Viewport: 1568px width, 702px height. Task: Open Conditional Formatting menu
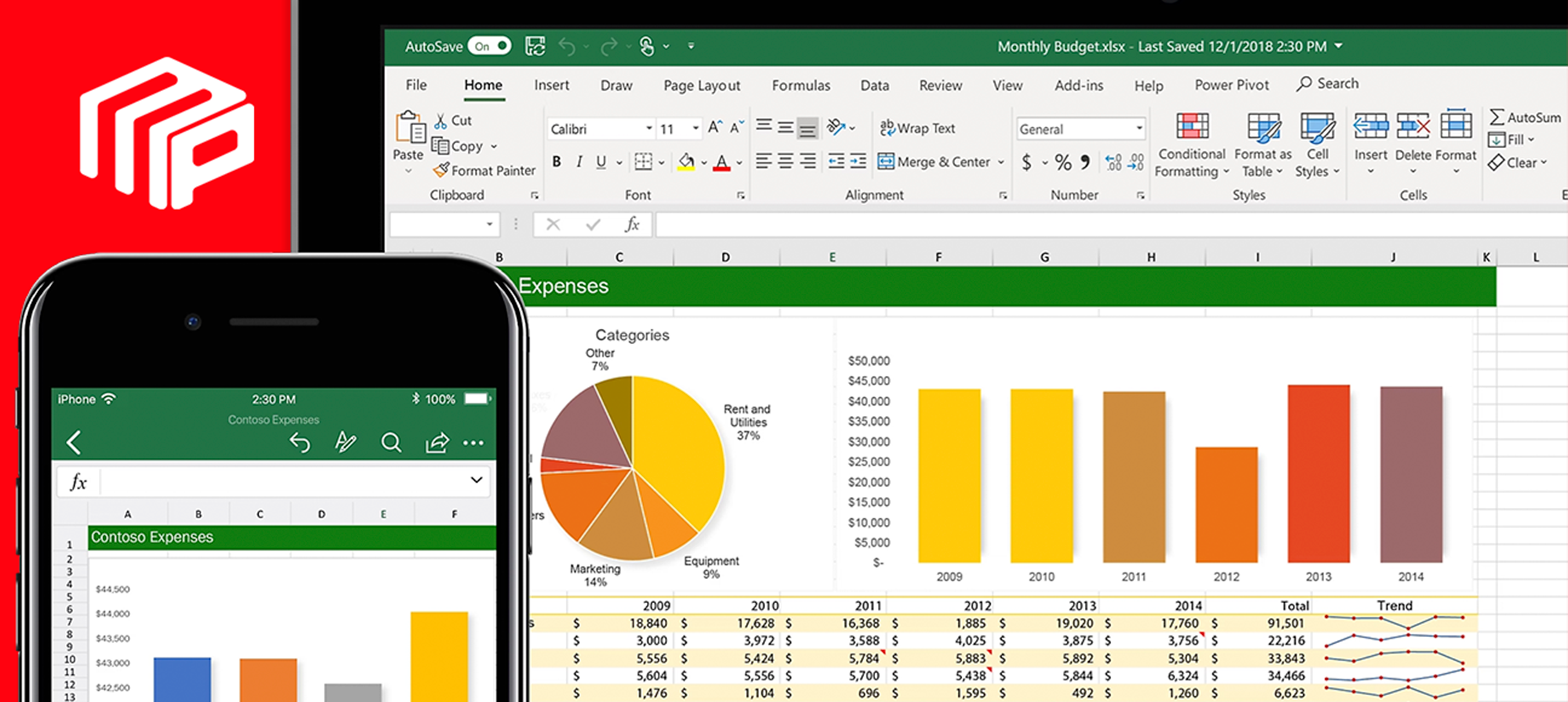tap(1191, 145)
